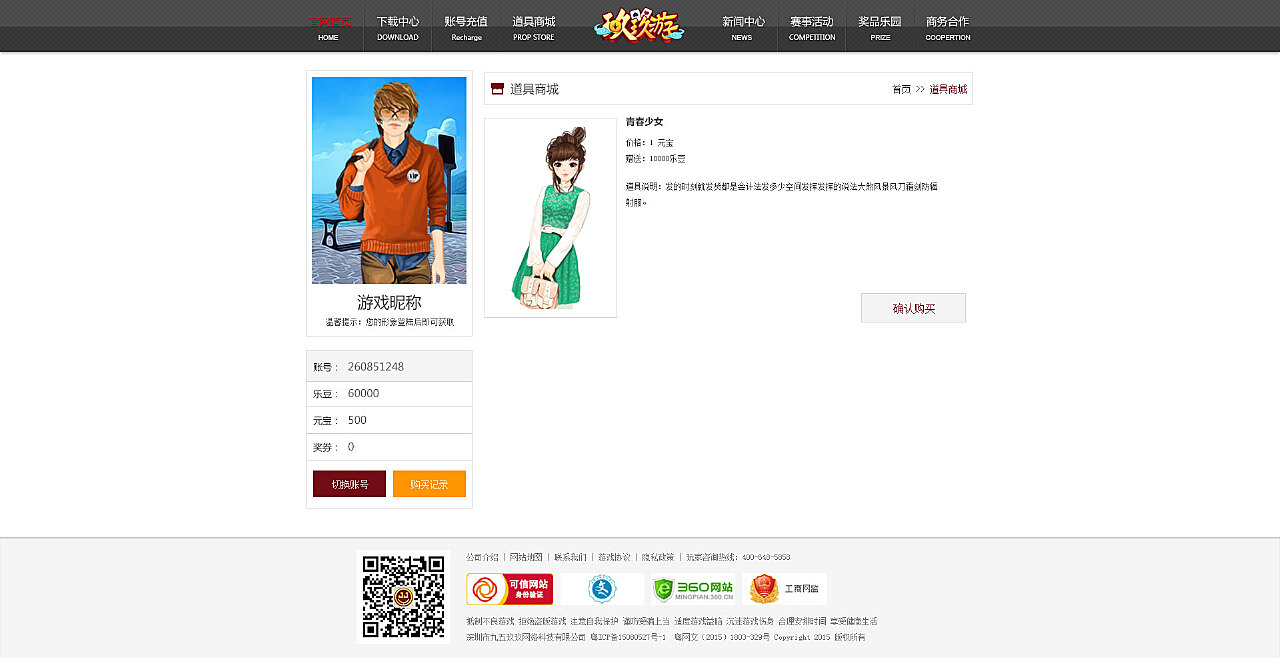Go to the 下载中心 DOWNLOAD page
1280x658 pixels.
click(x=398, y=28)
